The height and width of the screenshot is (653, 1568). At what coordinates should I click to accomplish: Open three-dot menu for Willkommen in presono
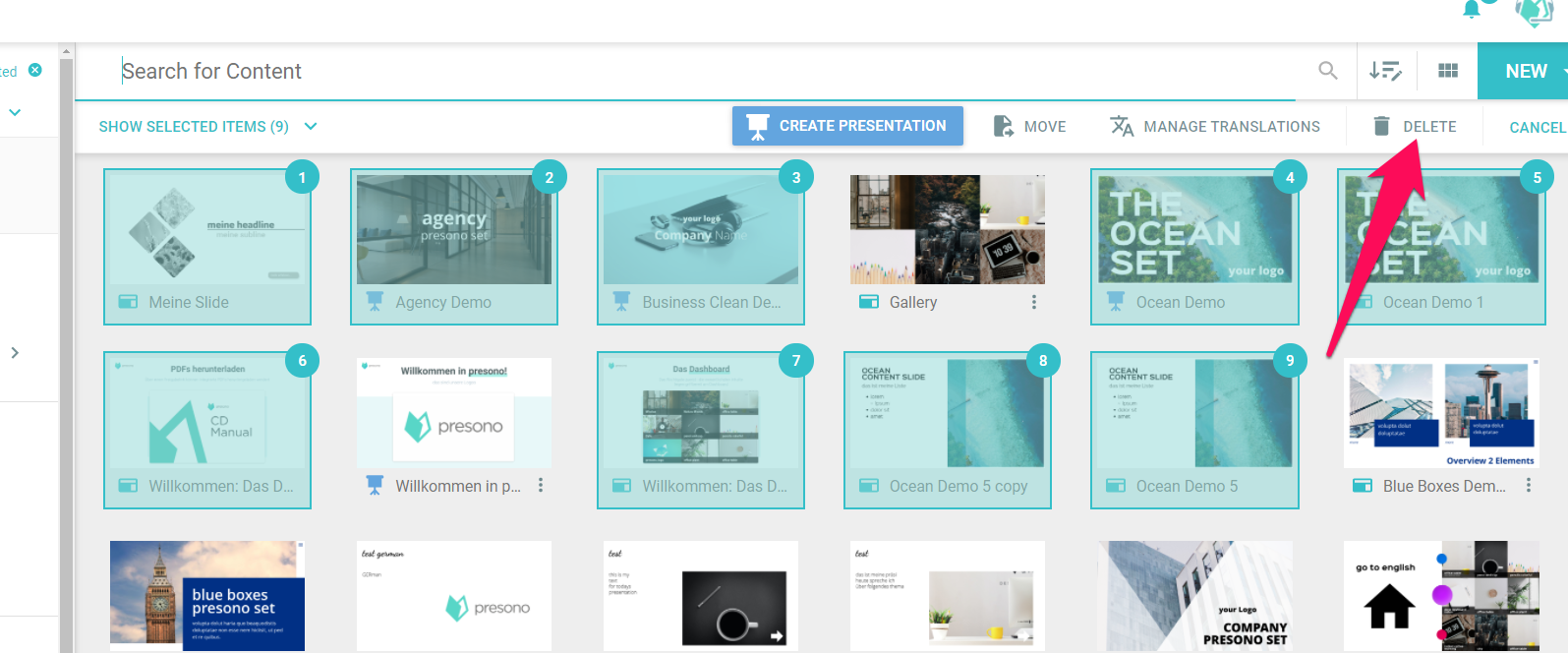coord(541,486)
